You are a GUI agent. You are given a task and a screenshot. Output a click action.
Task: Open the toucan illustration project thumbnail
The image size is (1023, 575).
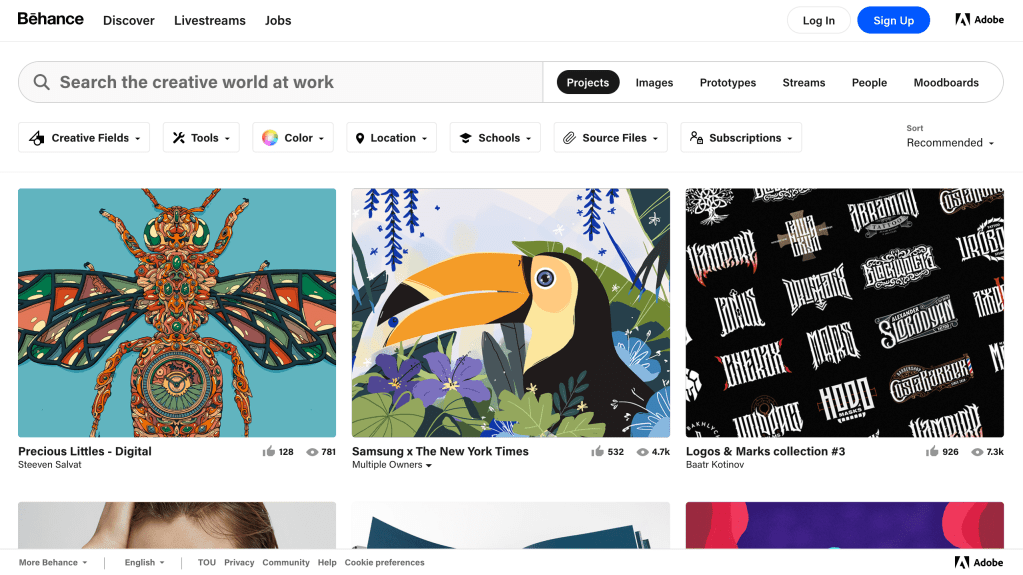pos(510,312)
